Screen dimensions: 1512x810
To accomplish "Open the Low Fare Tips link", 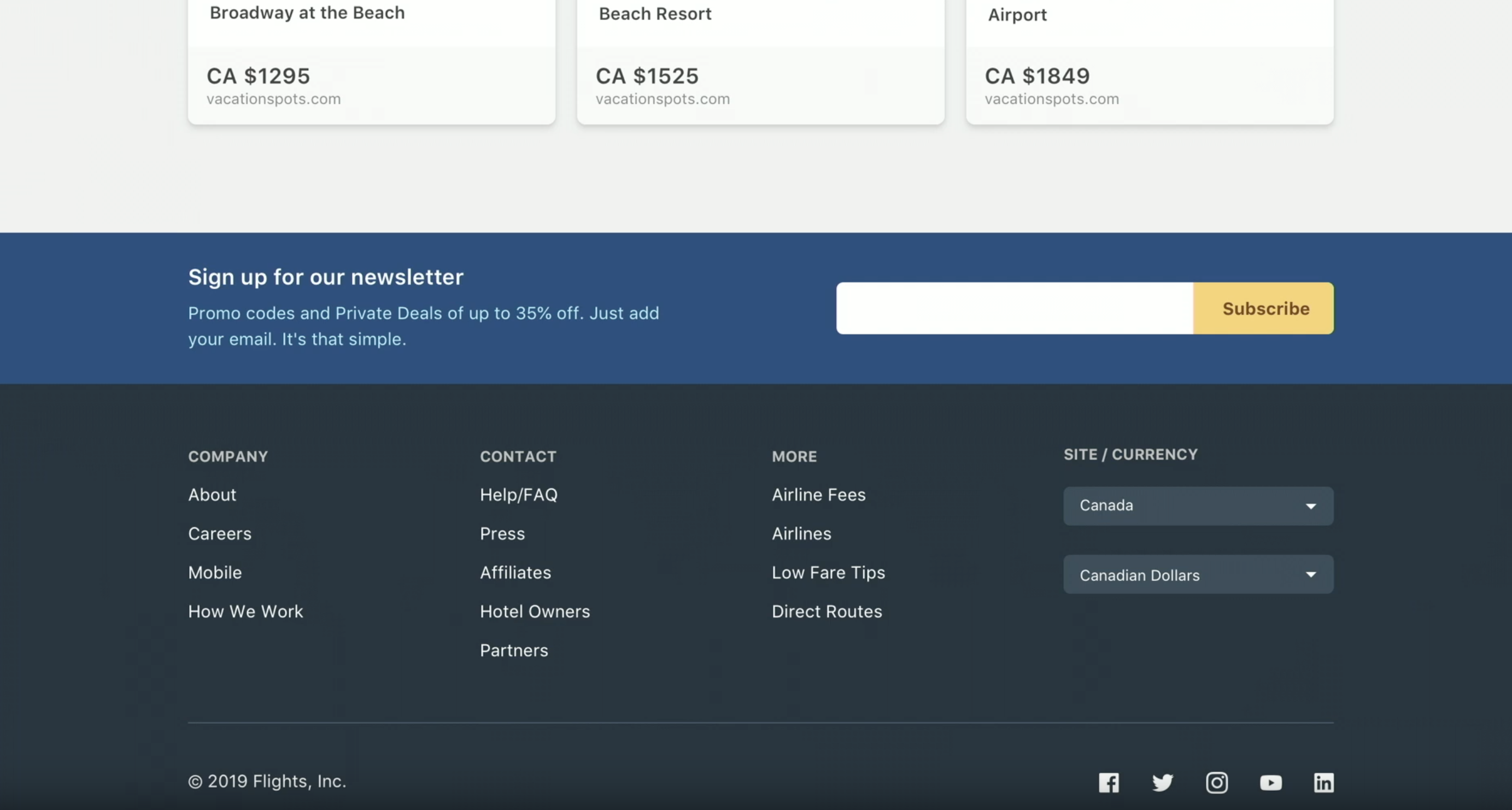I will 828,572.
